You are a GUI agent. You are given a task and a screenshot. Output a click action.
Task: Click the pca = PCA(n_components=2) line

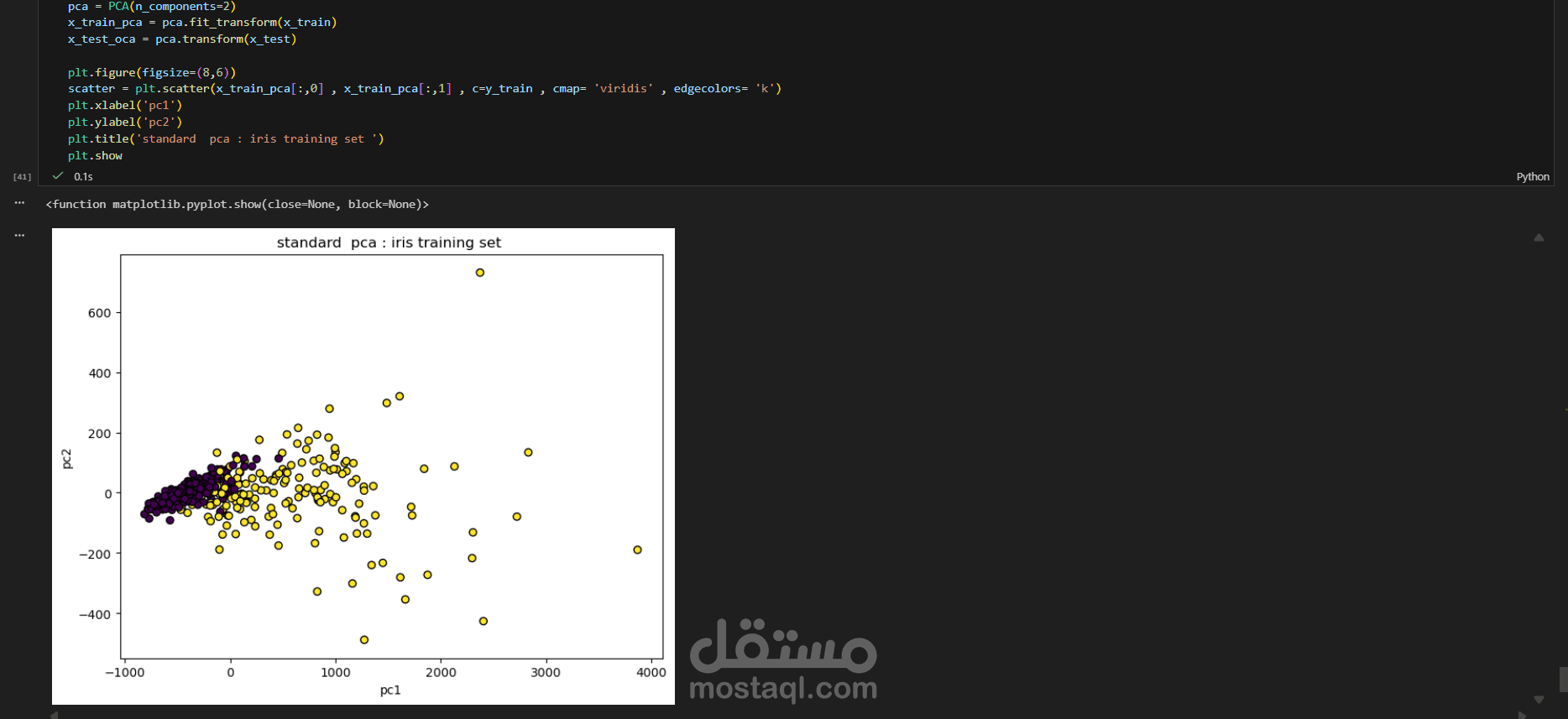click(x=152, y=6)
